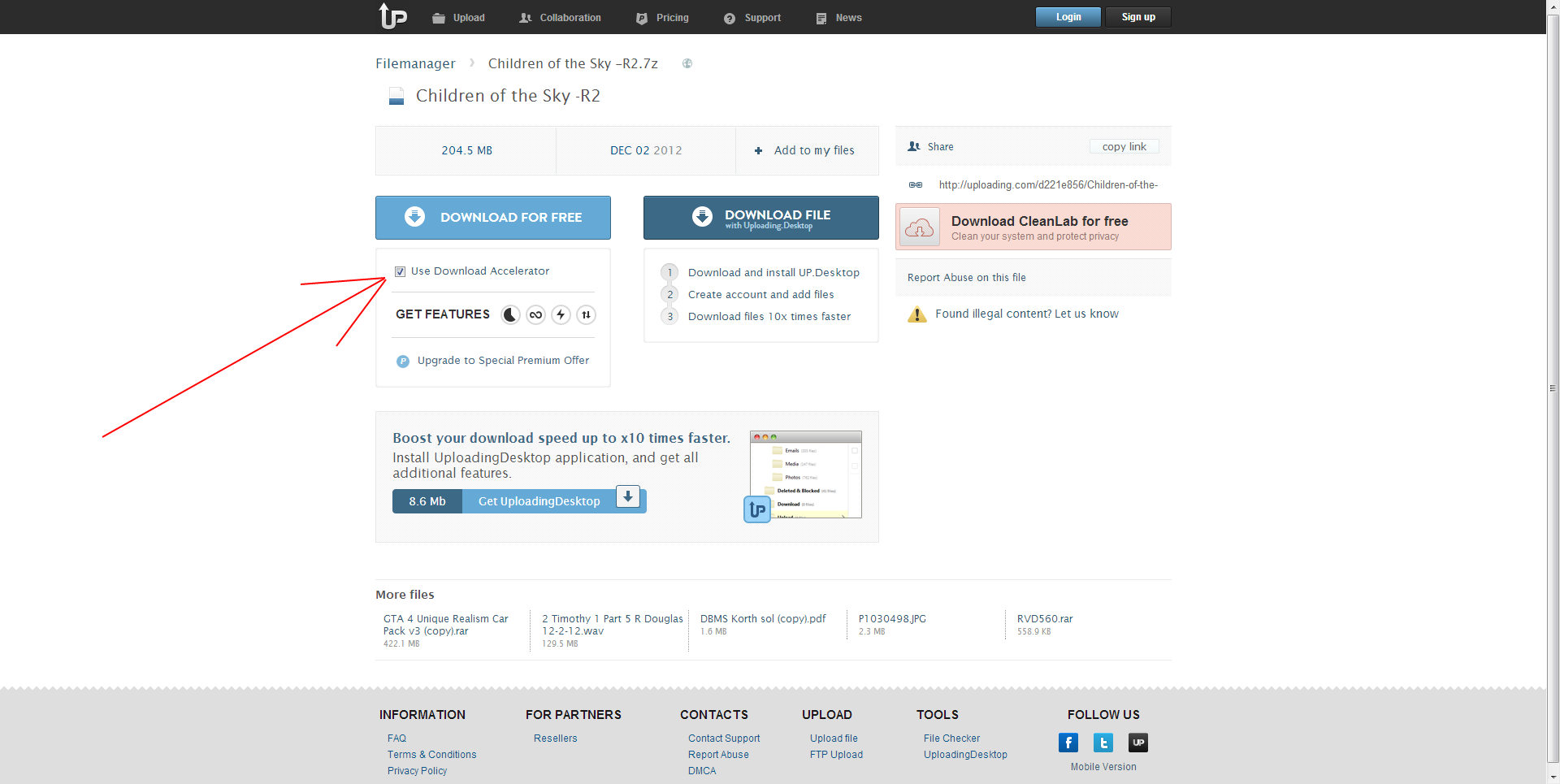Click Get UploadingDesktop button
Viewport: 1560px width, 784px height.
[539, 501]
